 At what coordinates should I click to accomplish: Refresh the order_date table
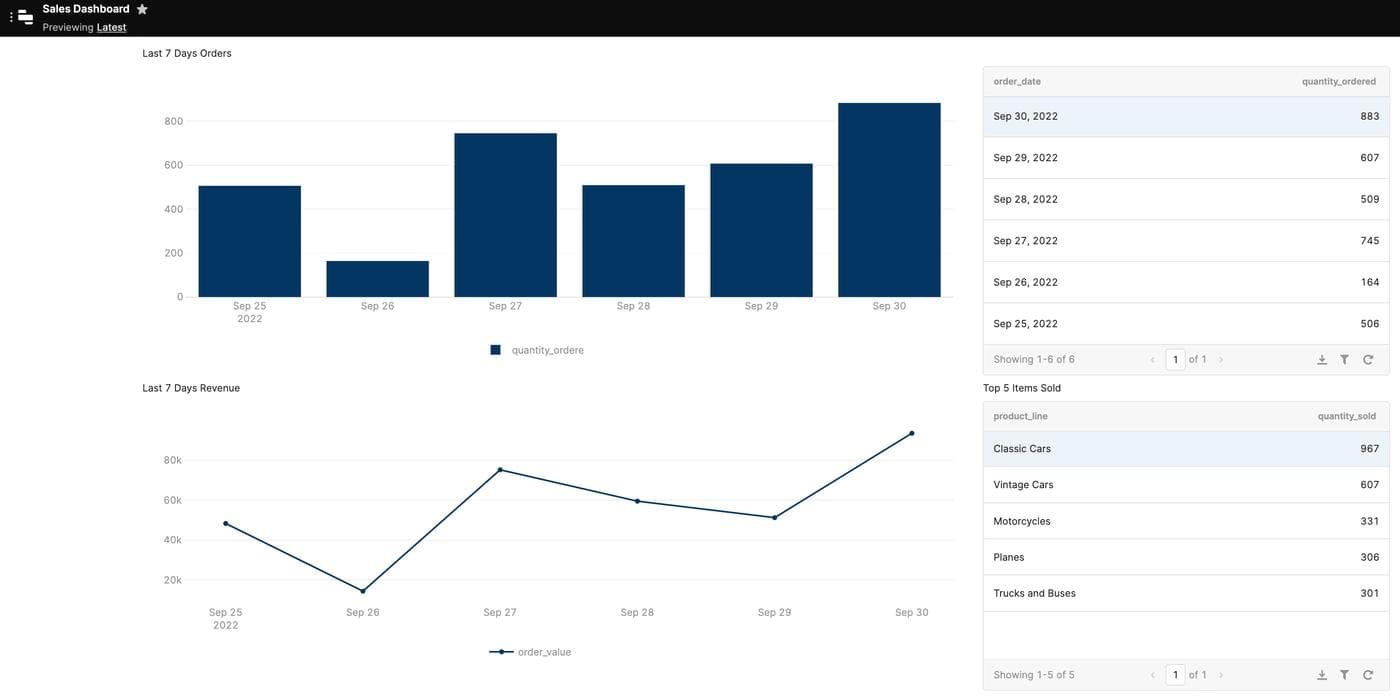1368,360
